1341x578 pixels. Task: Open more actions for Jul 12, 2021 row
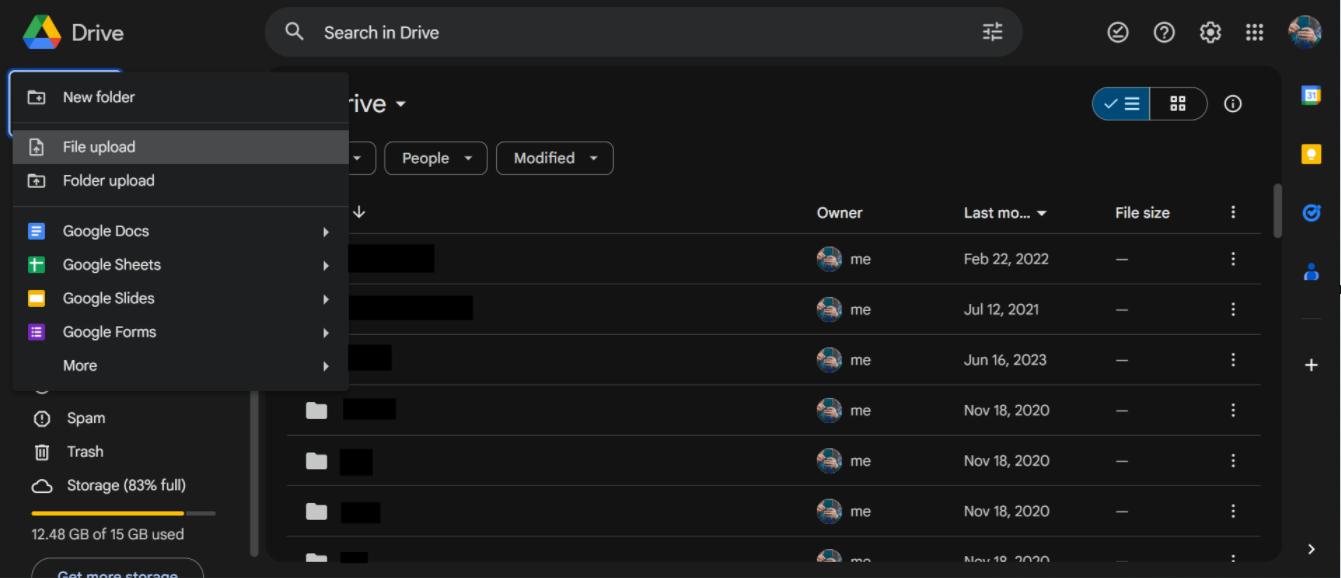click(1233, 310)
